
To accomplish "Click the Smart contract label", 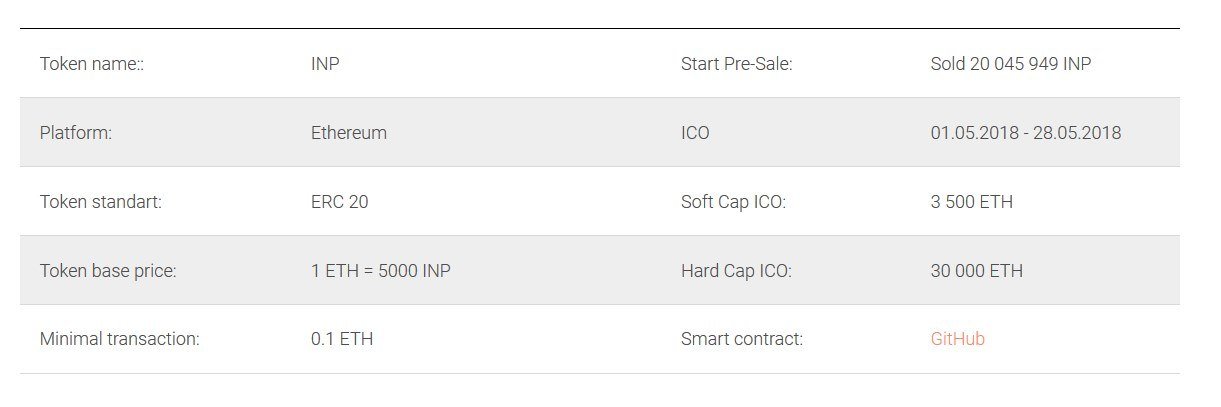I will click(x=742, y=339).
